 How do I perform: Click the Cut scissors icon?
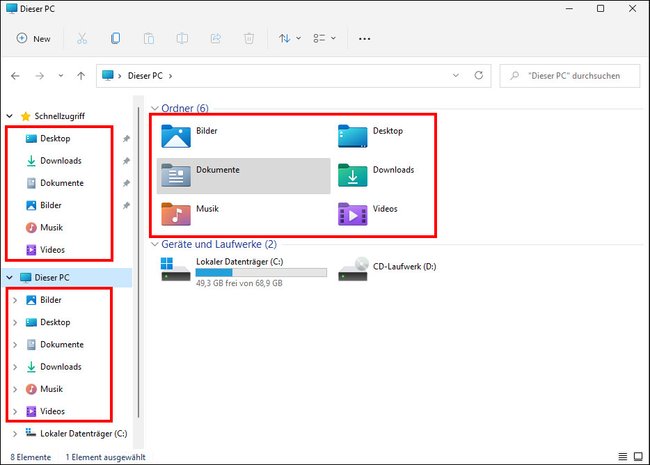(x=82, y=39)
